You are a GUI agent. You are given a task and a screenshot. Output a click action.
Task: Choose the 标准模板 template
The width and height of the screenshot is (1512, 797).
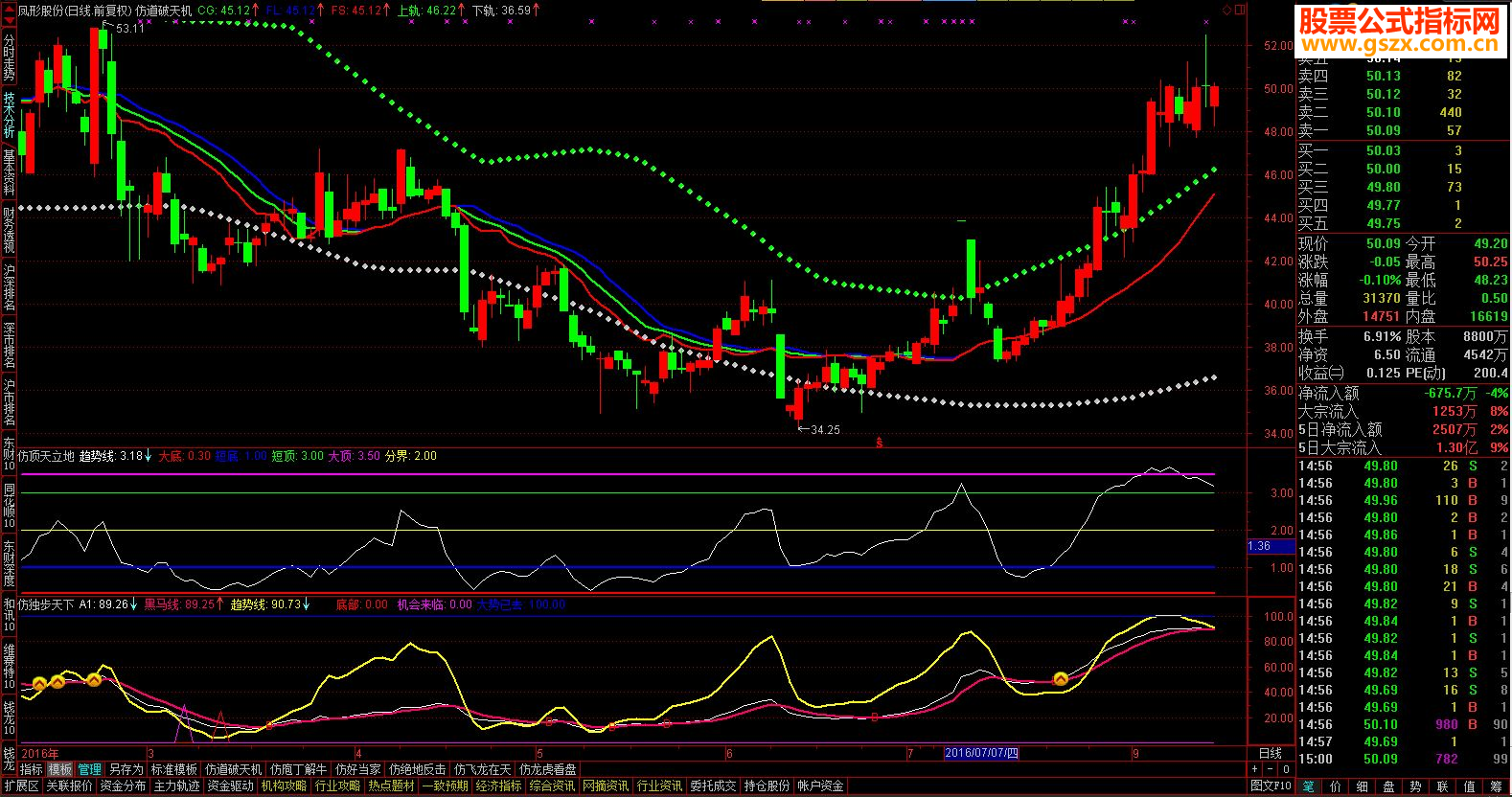(x=173, y=769)
